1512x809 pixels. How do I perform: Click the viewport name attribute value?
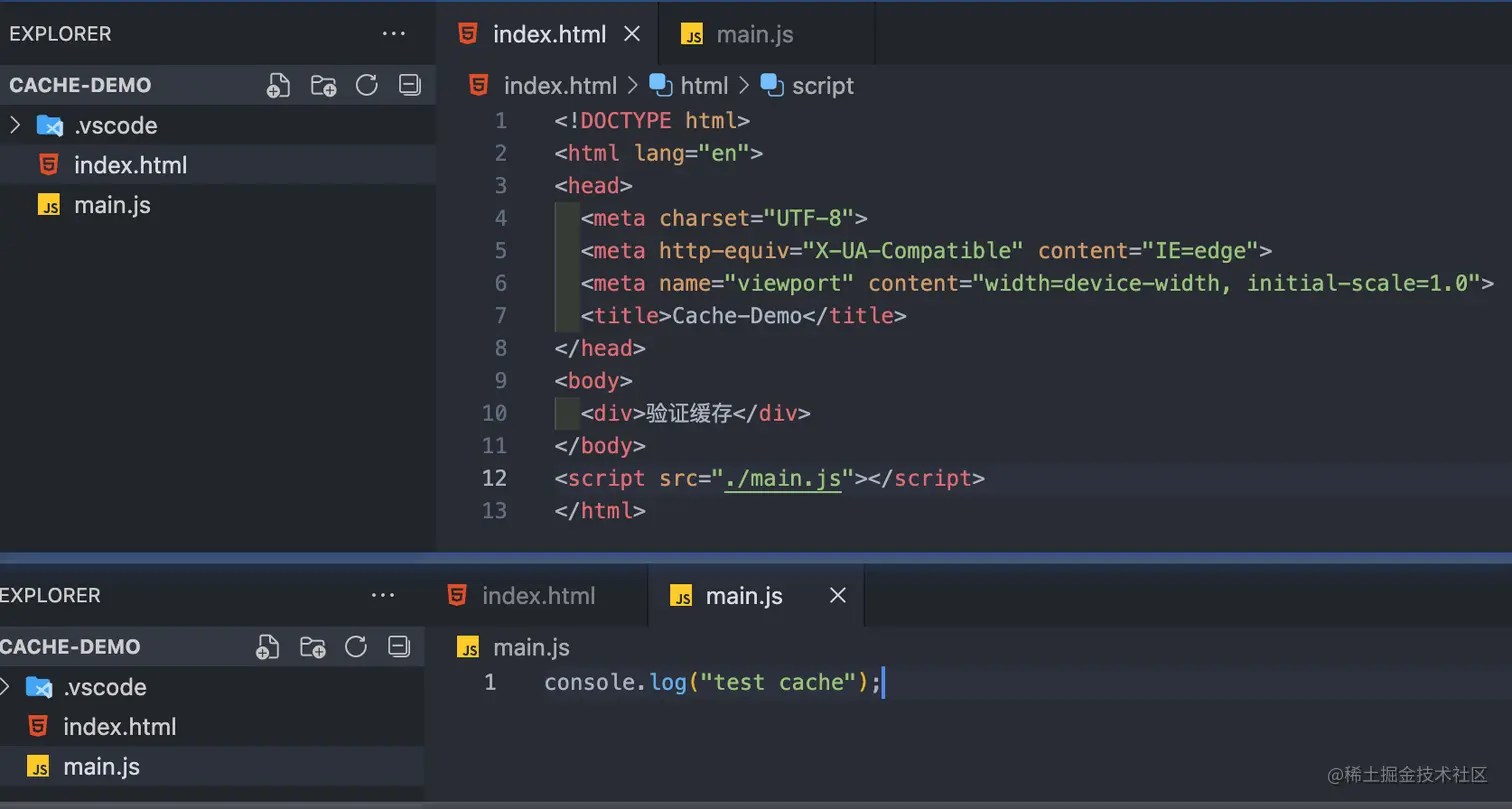pyautogui.click(x=789, y=283)
